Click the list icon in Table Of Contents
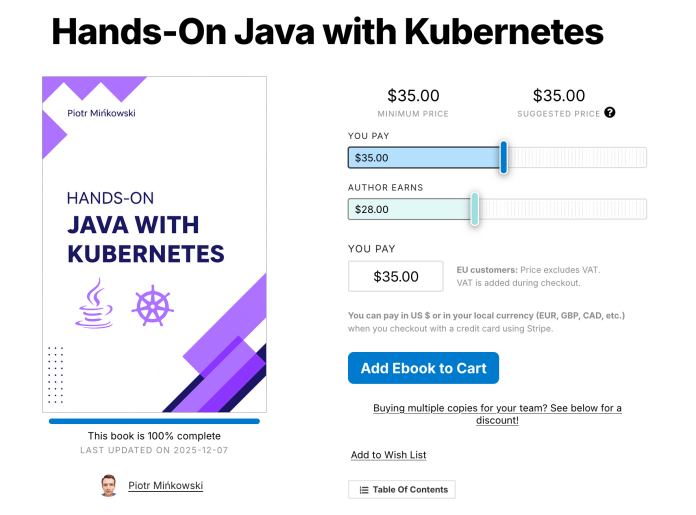Screen dimensions: 696x515 pyautogui.click(x=363, y=490)
